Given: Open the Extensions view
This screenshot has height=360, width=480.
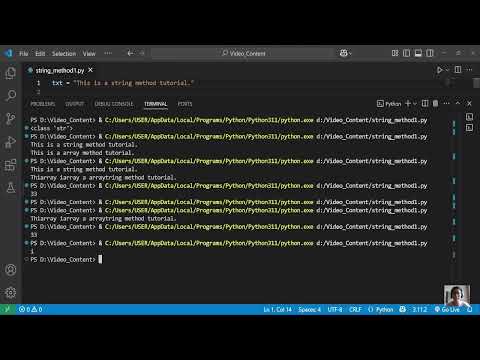Looking at the screenshot, I should tap(11, 165).
